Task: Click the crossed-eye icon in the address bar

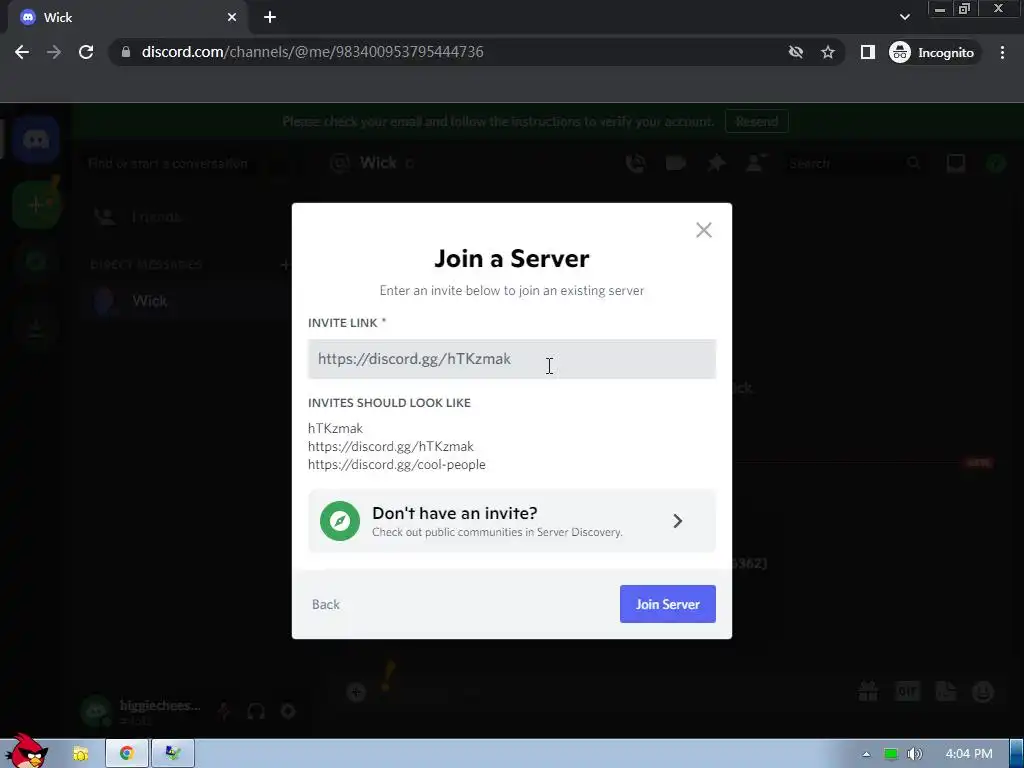Action: click(795, 52)
